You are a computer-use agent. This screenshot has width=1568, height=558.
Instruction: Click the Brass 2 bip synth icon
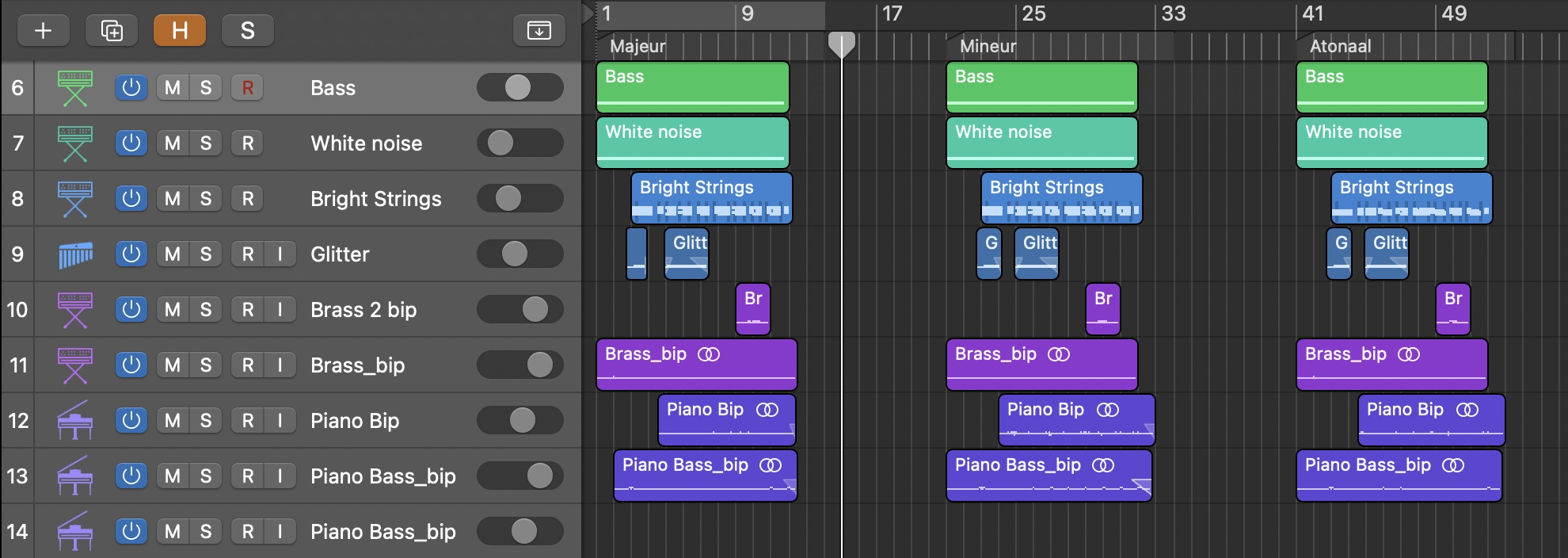click(x=75, y=310)
